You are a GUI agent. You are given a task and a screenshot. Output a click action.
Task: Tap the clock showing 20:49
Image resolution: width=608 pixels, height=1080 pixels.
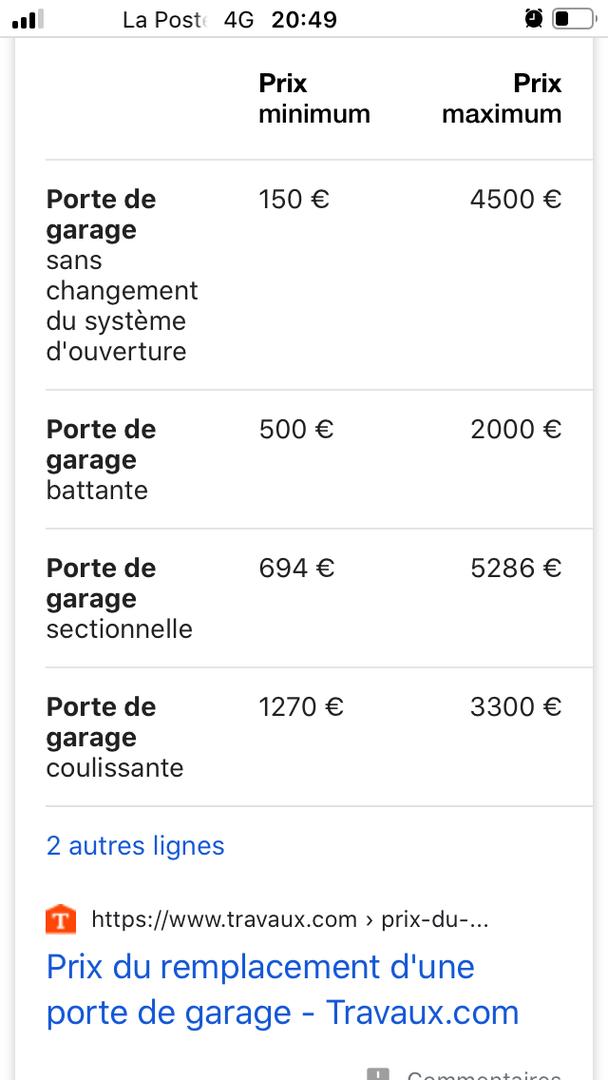point(304,19)
